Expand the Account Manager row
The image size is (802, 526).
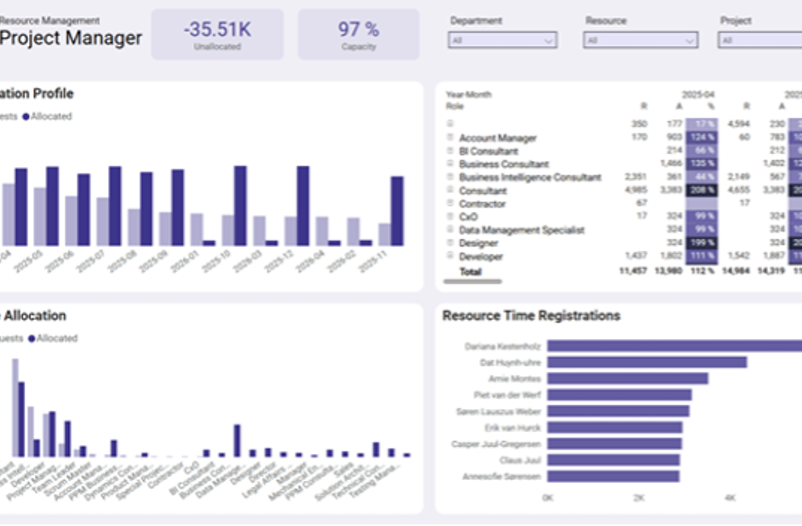(x=451, y=138)
